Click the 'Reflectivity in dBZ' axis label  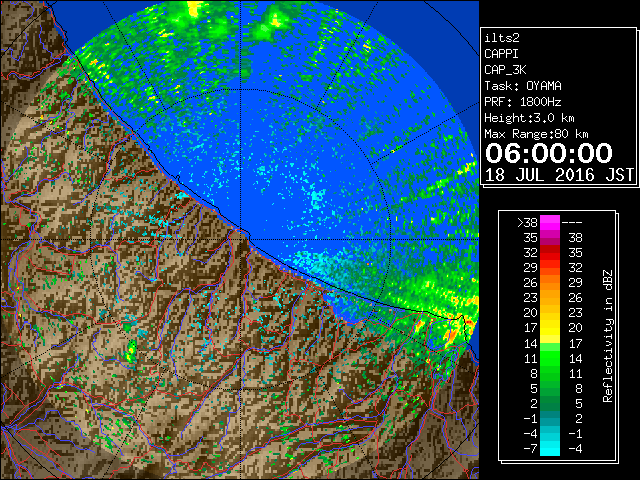click(x=608, y=336)
